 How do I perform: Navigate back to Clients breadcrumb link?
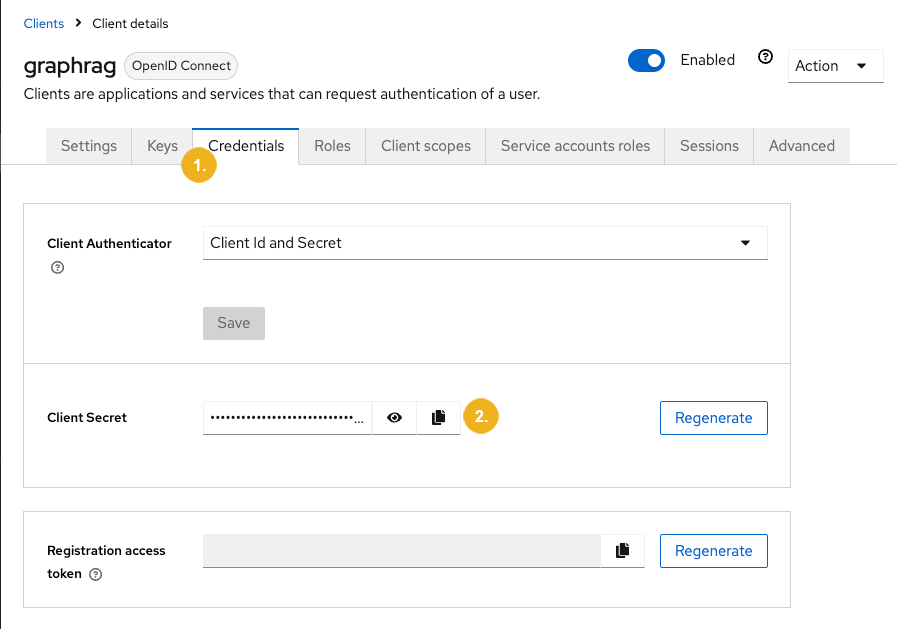44,23
